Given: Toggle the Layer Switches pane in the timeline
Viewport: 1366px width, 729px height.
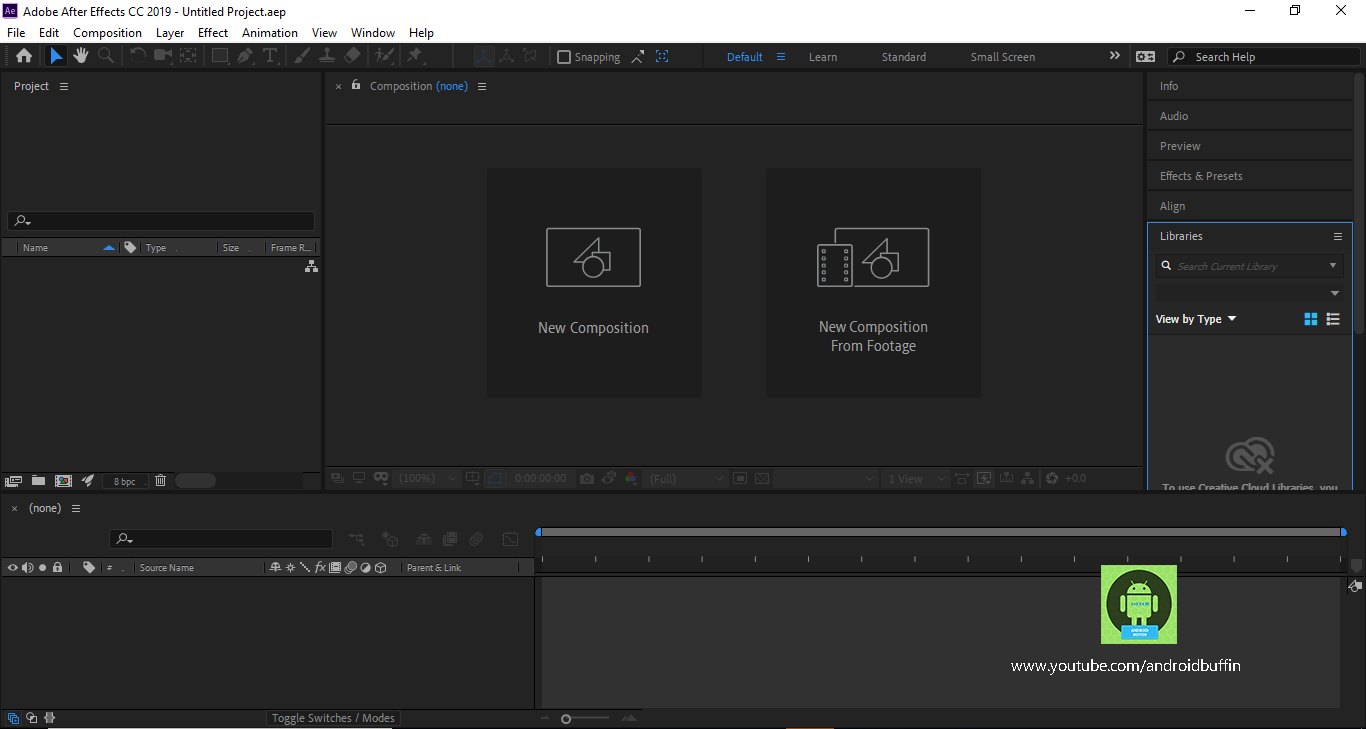Looking at the screenshot, I should coord(13,718).
